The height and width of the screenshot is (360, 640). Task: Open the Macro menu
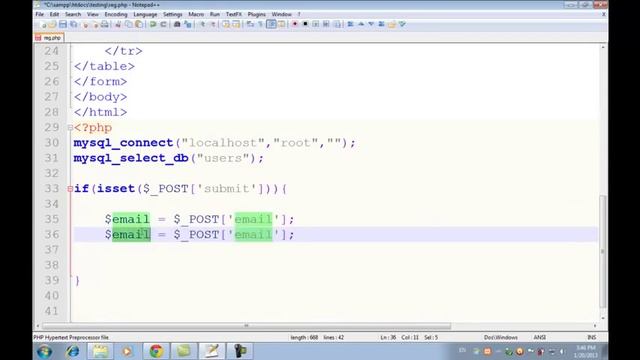[196, 14]
